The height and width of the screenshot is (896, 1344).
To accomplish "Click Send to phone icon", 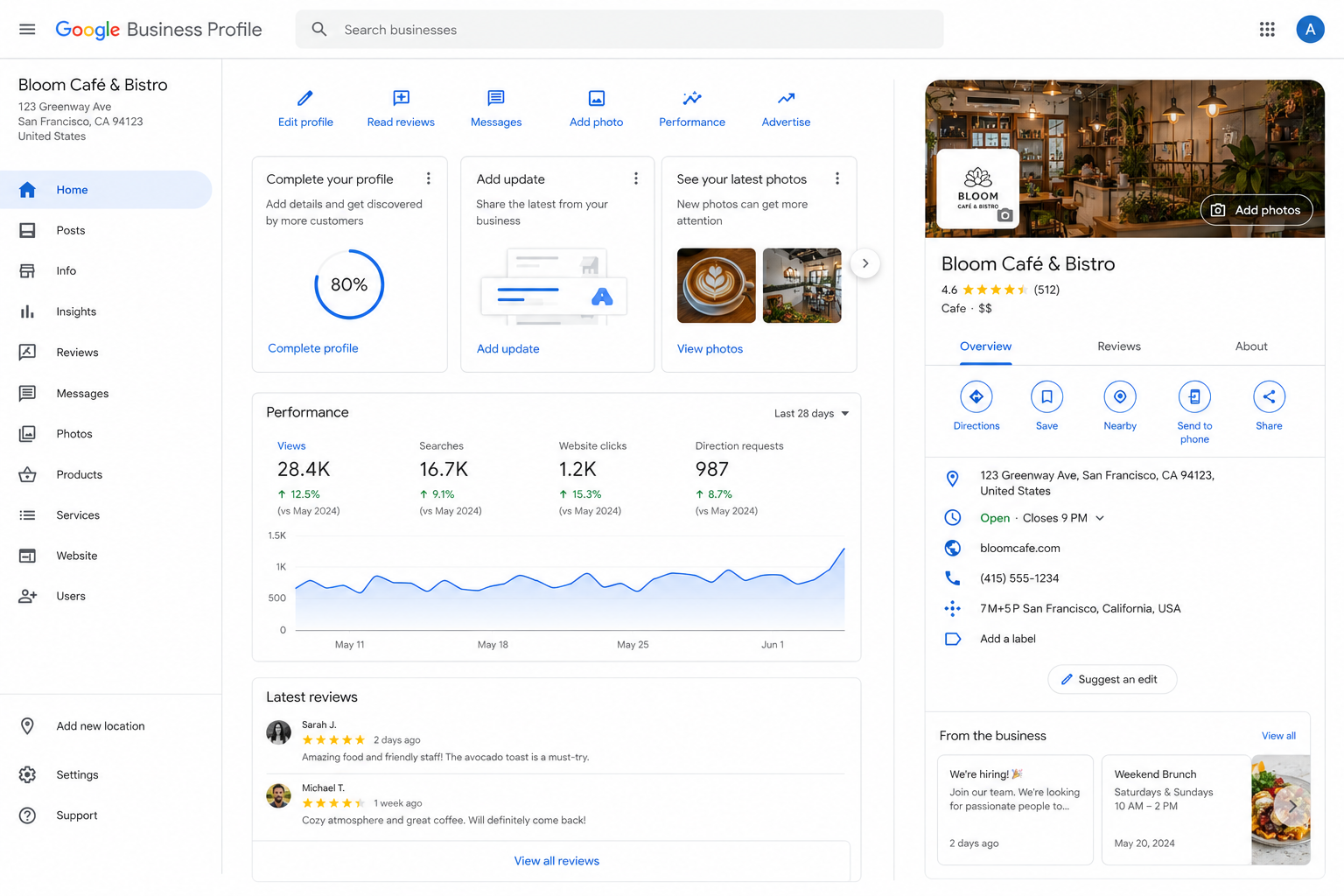I will pyautogui.click(x=1194, y=396).
